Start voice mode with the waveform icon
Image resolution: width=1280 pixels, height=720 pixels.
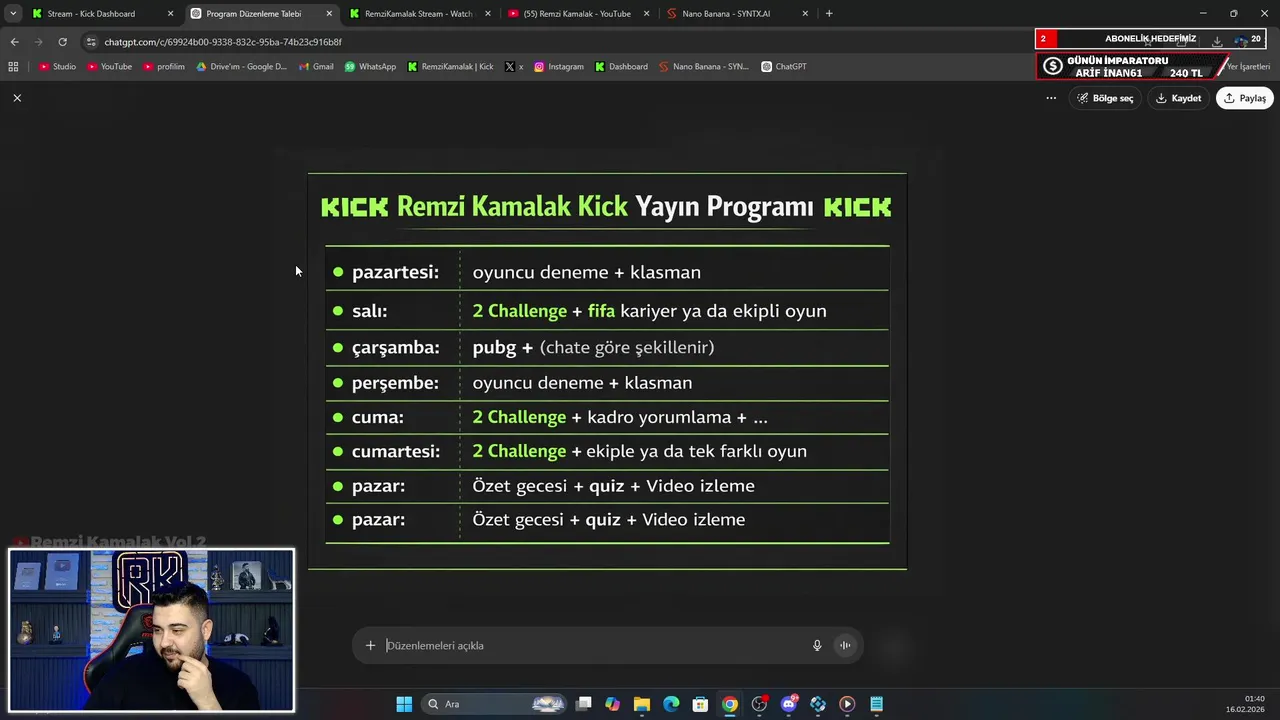[845, 645]
